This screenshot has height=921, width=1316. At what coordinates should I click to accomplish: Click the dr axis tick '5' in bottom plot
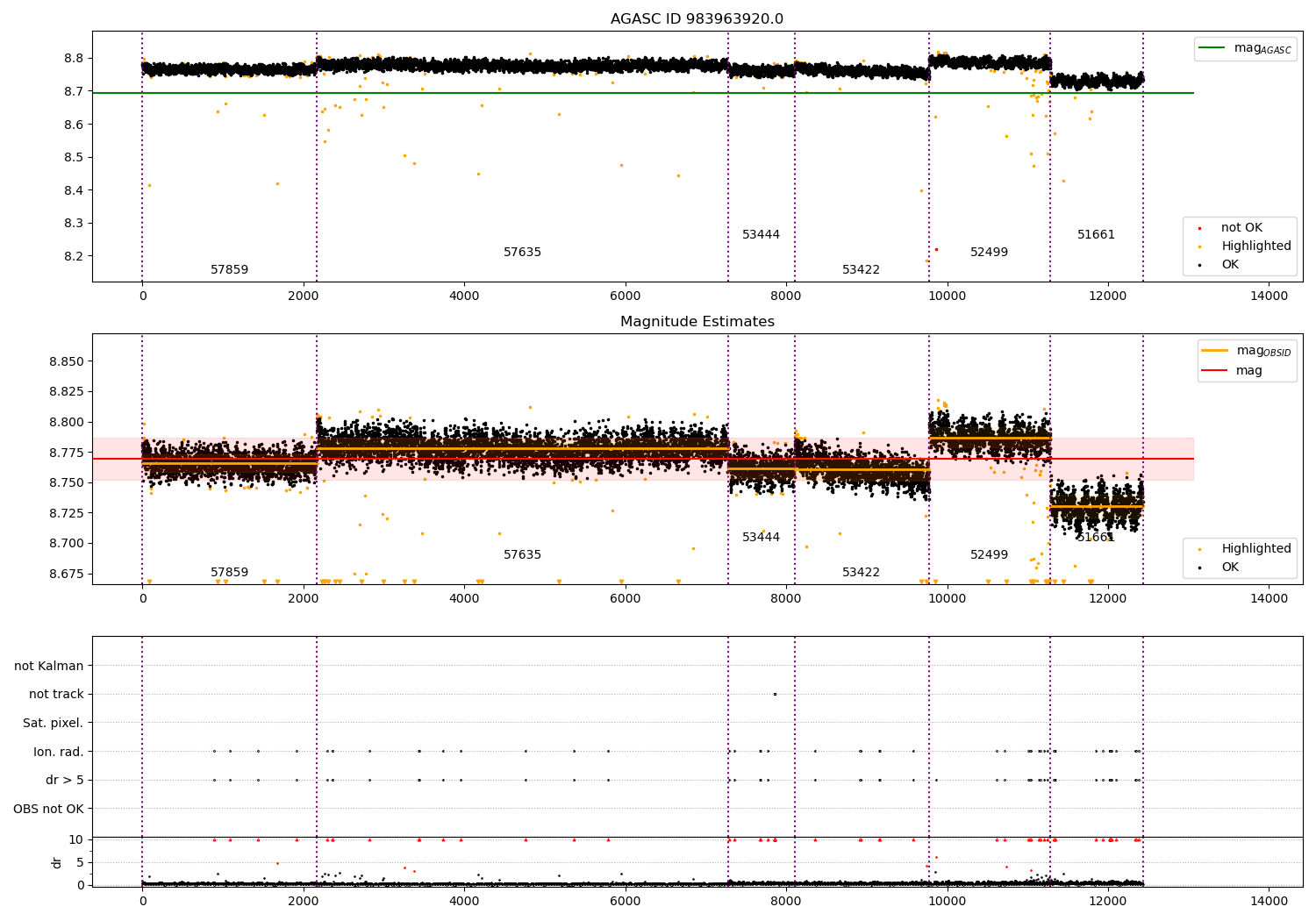(81, 862)
